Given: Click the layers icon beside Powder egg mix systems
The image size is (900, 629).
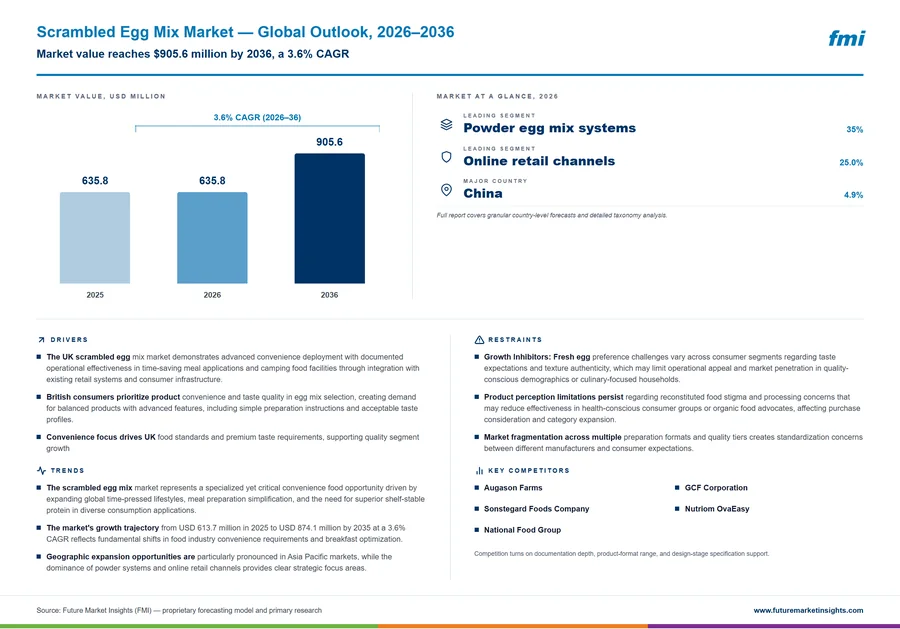Looking at the screenshot, I should [x=446, y=125].
